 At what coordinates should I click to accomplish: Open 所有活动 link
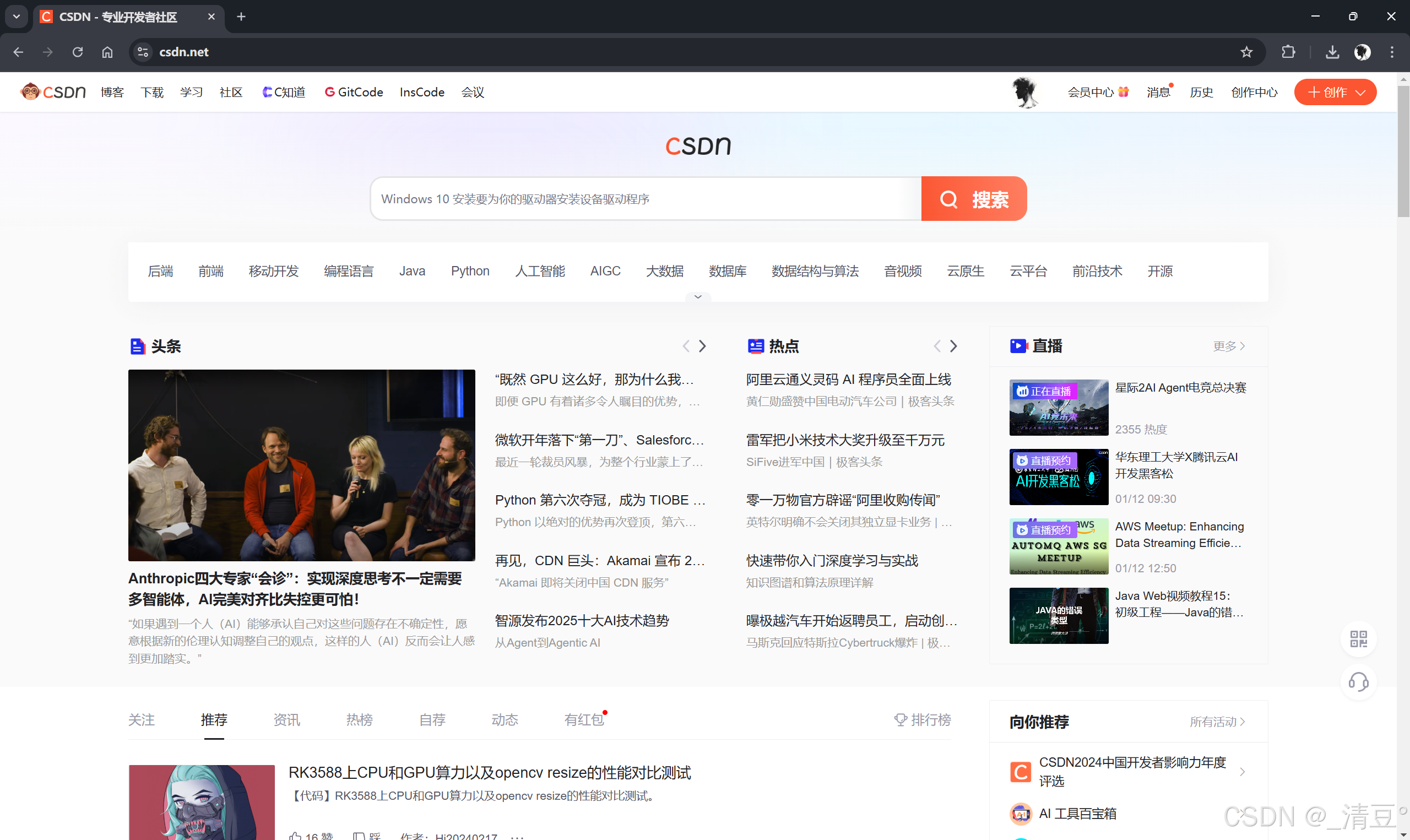(x=1217, y=722)
